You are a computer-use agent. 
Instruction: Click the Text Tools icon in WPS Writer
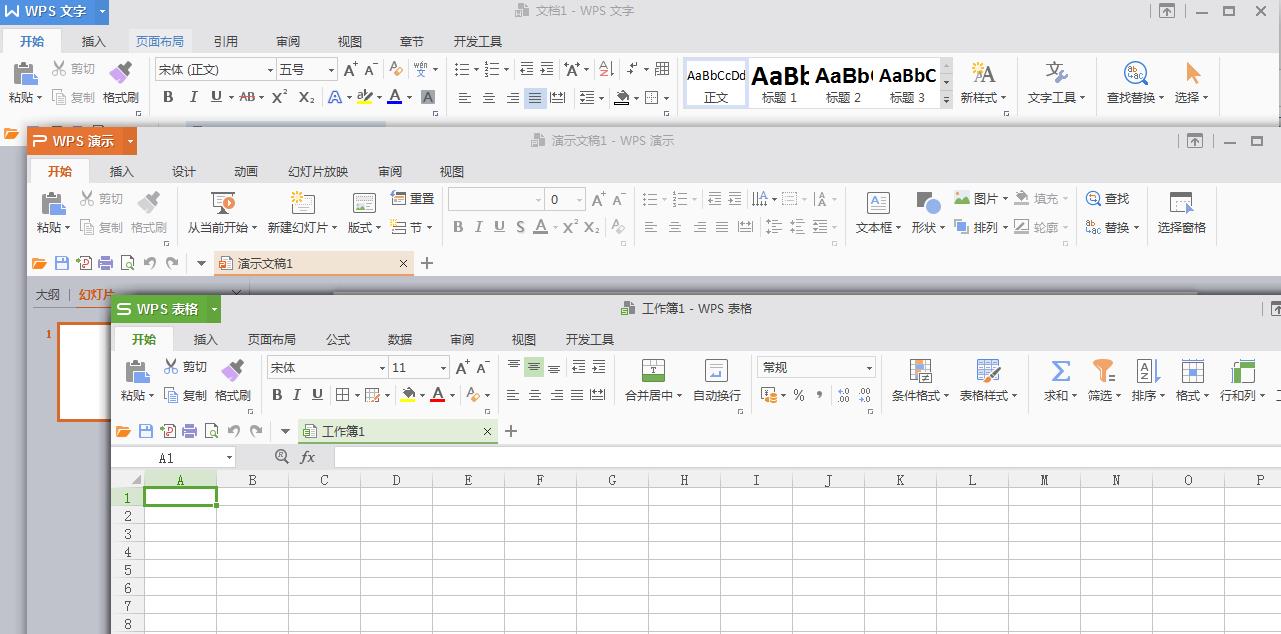(x=1056, y=72)
